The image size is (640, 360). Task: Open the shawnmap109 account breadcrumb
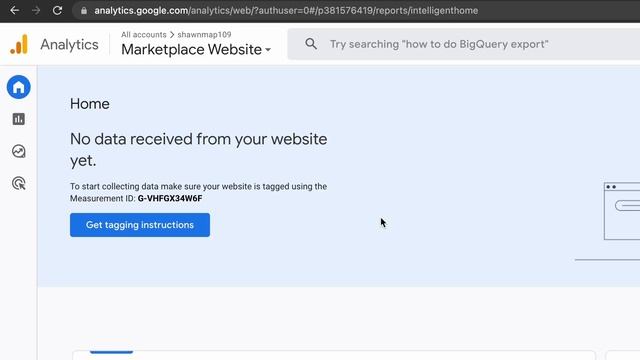[204, 35]
